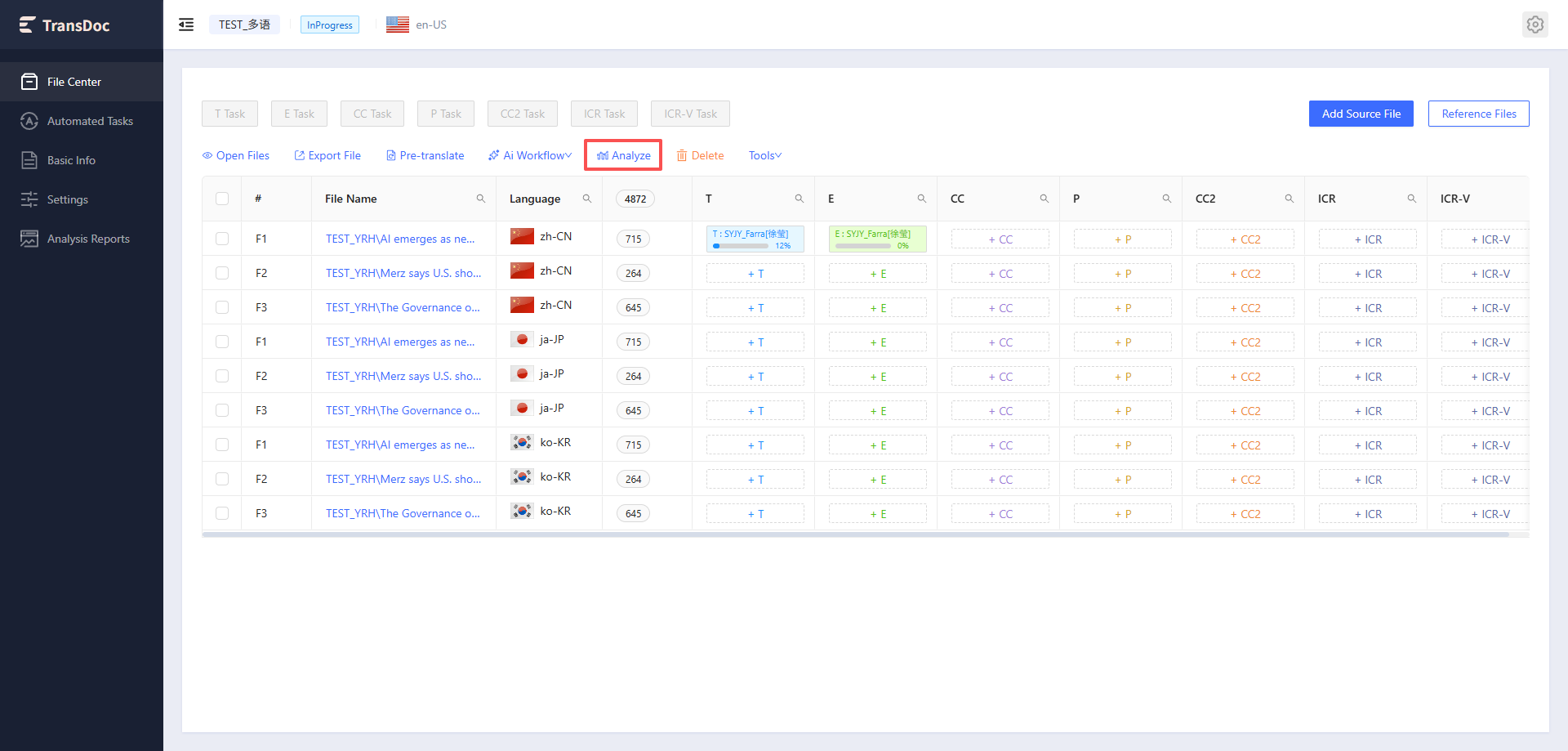The height and width of the screenshot is (751, 1568).
Task: Click the Language column search icon
Action: (x=587, y=199)
